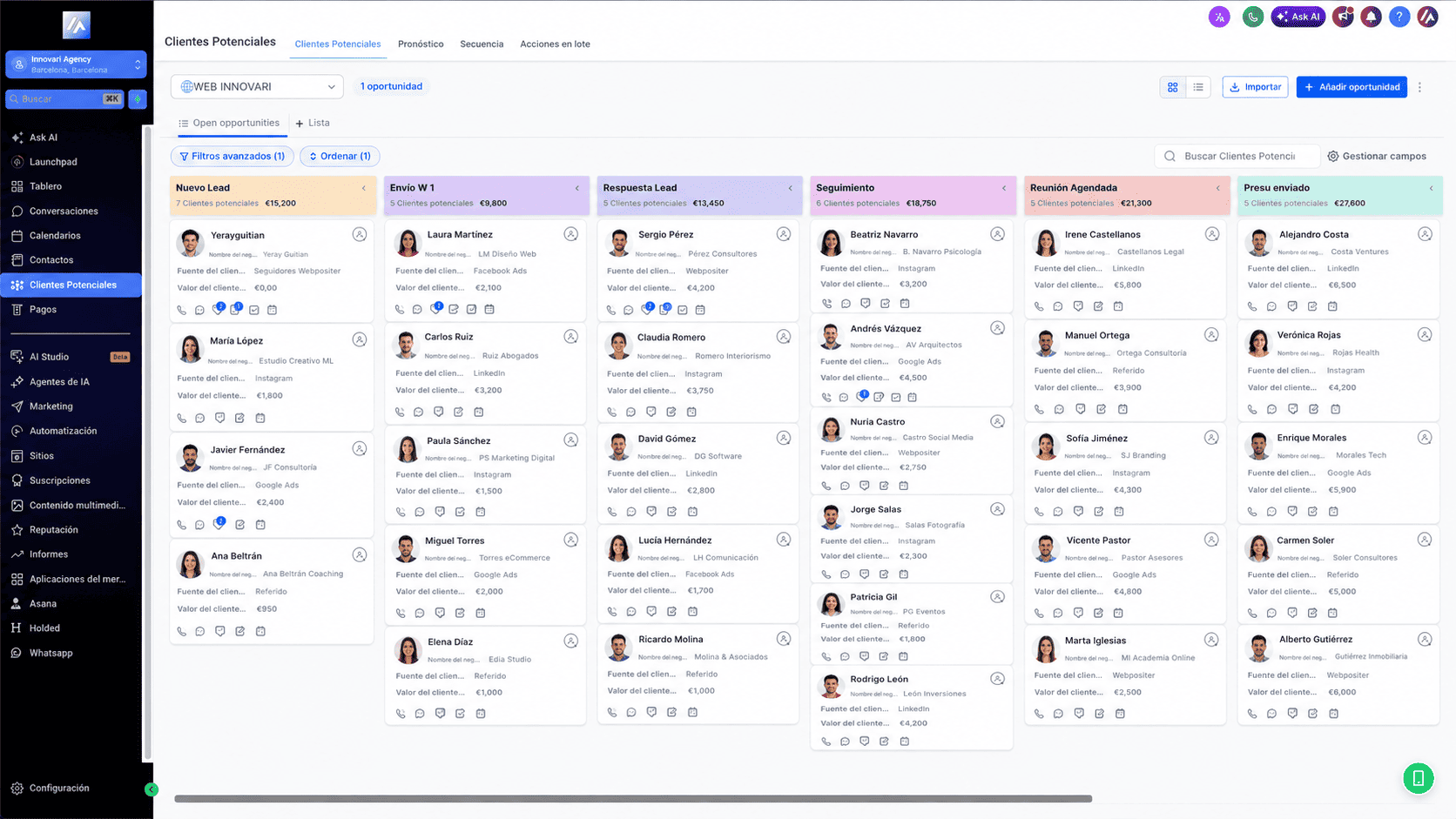Collapse the Envío W 1 column
Screen dimensions: 1456x819
coord(577,188)
